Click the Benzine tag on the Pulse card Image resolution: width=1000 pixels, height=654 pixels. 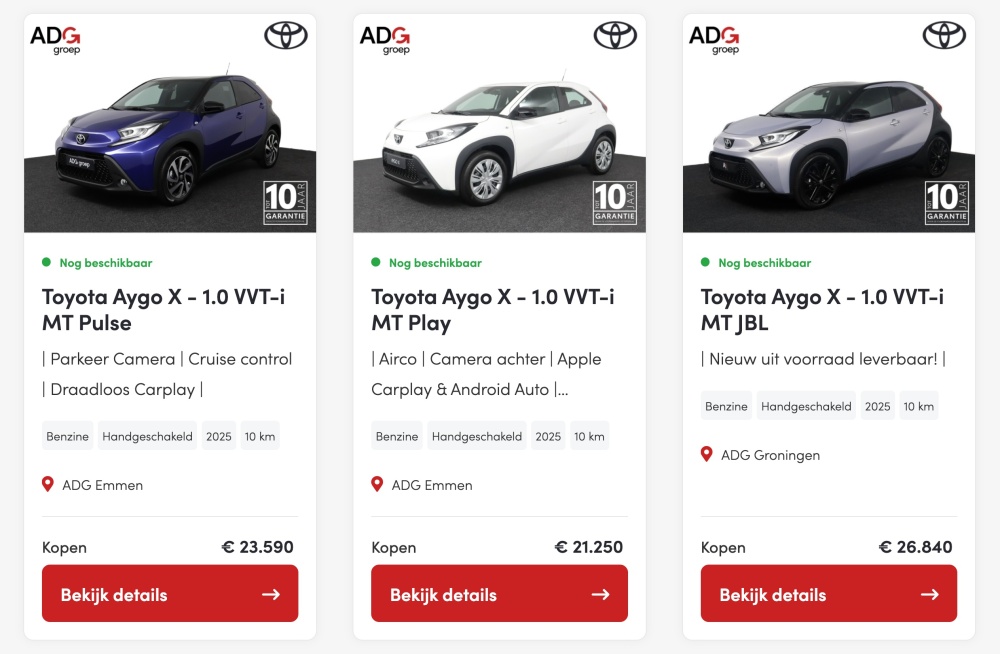68,436
